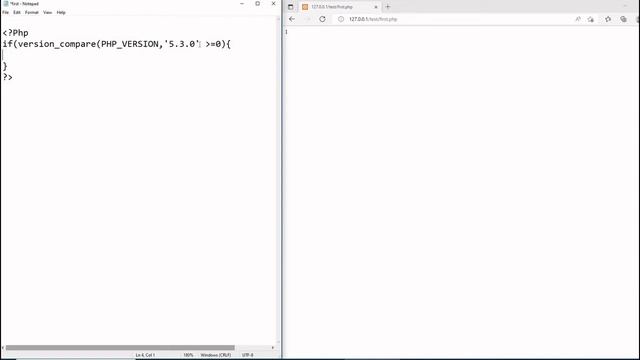The width and height of the screenshot is (640, 360).
Task: Click the '<?Php' line in Notepad
Action: click(16, 33)
